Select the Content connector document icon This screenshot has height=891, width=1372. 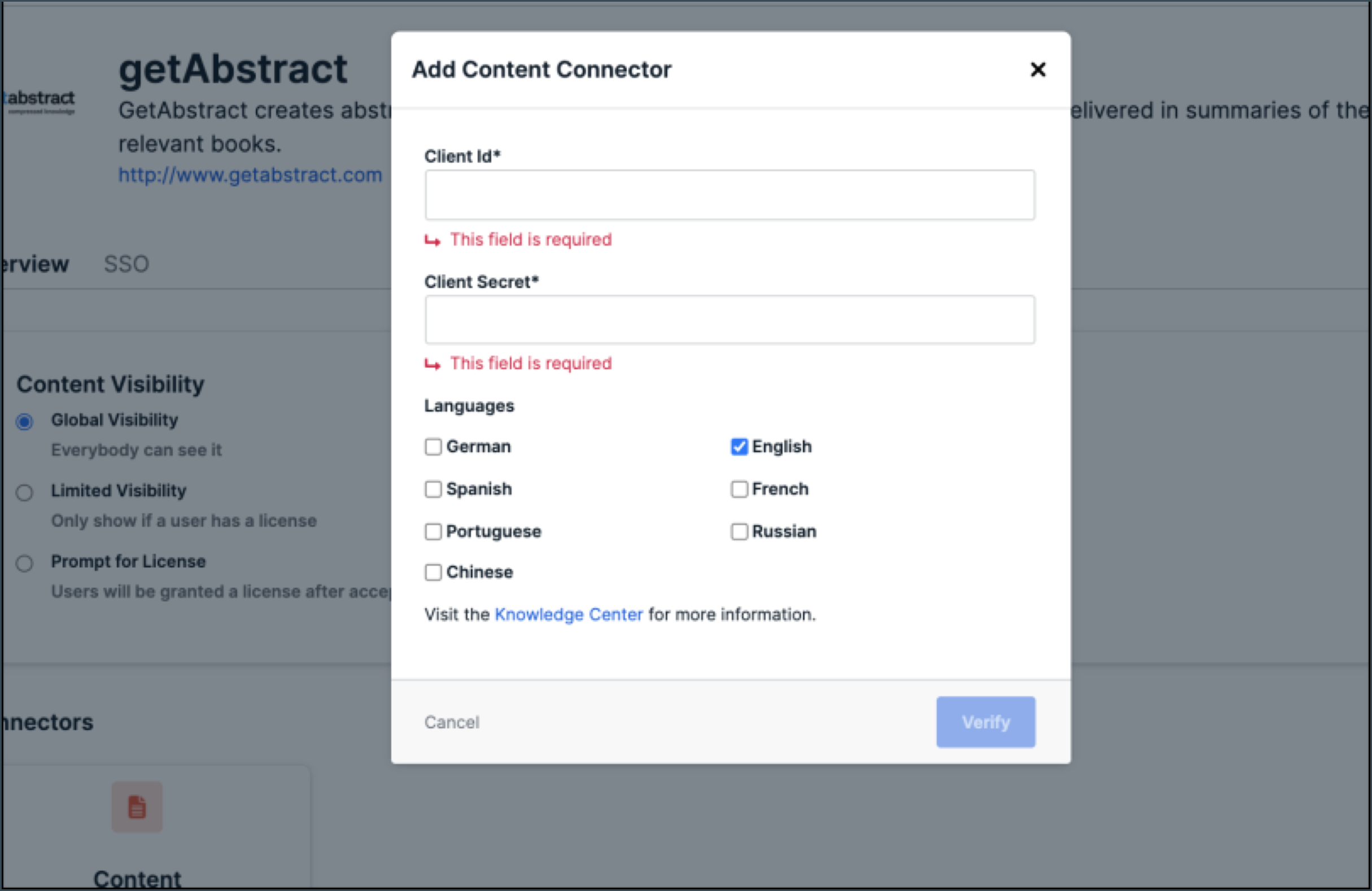pos(137,807)
